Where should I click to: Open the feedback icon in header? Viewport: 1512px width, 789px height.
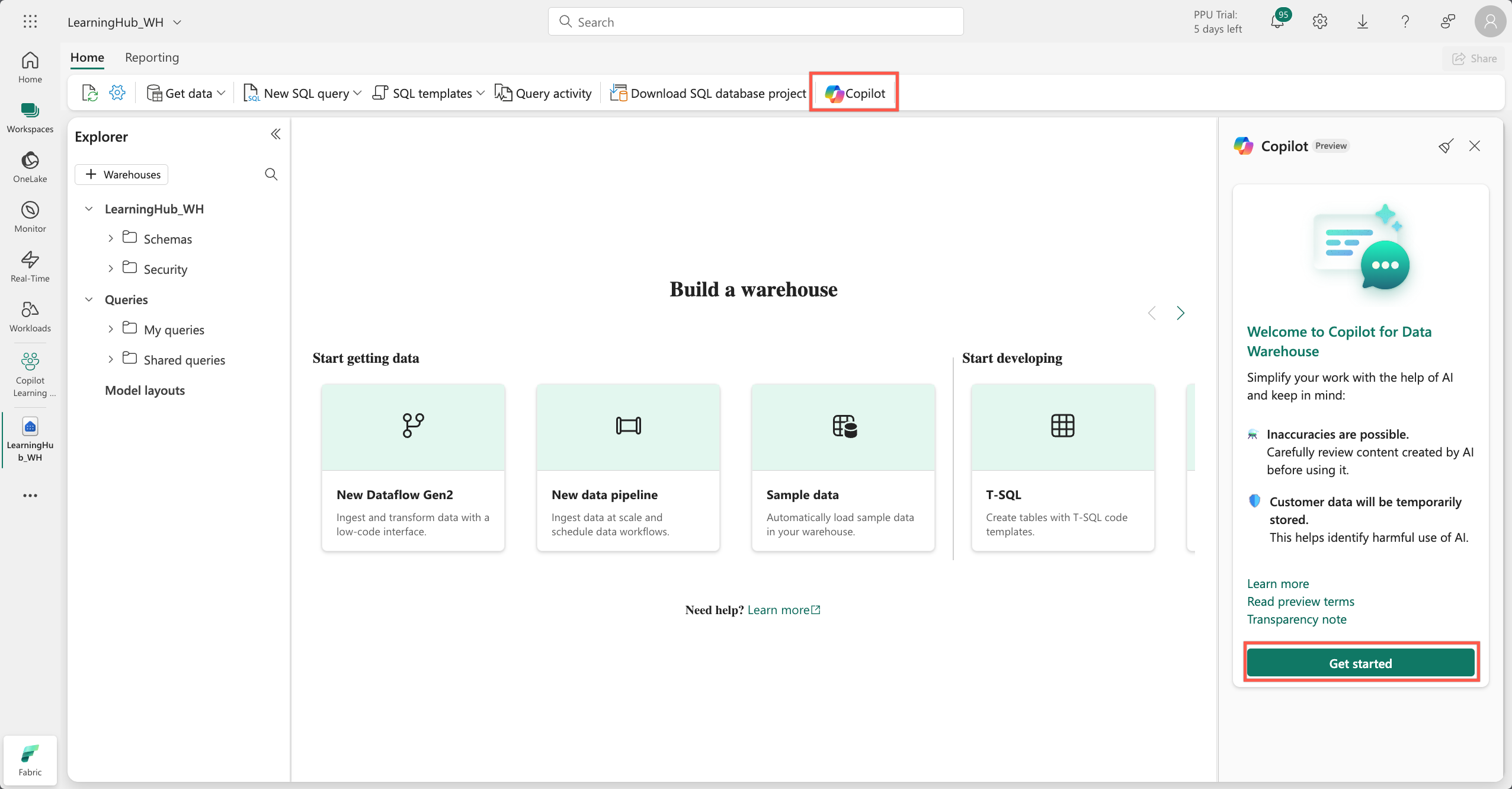(x=1448, y=22)
